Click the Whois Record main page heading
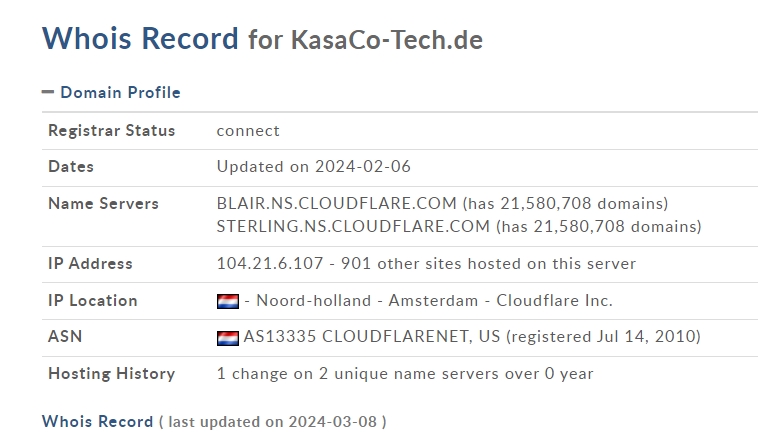The height and width of the screenshot is (438, 758). 140,38
